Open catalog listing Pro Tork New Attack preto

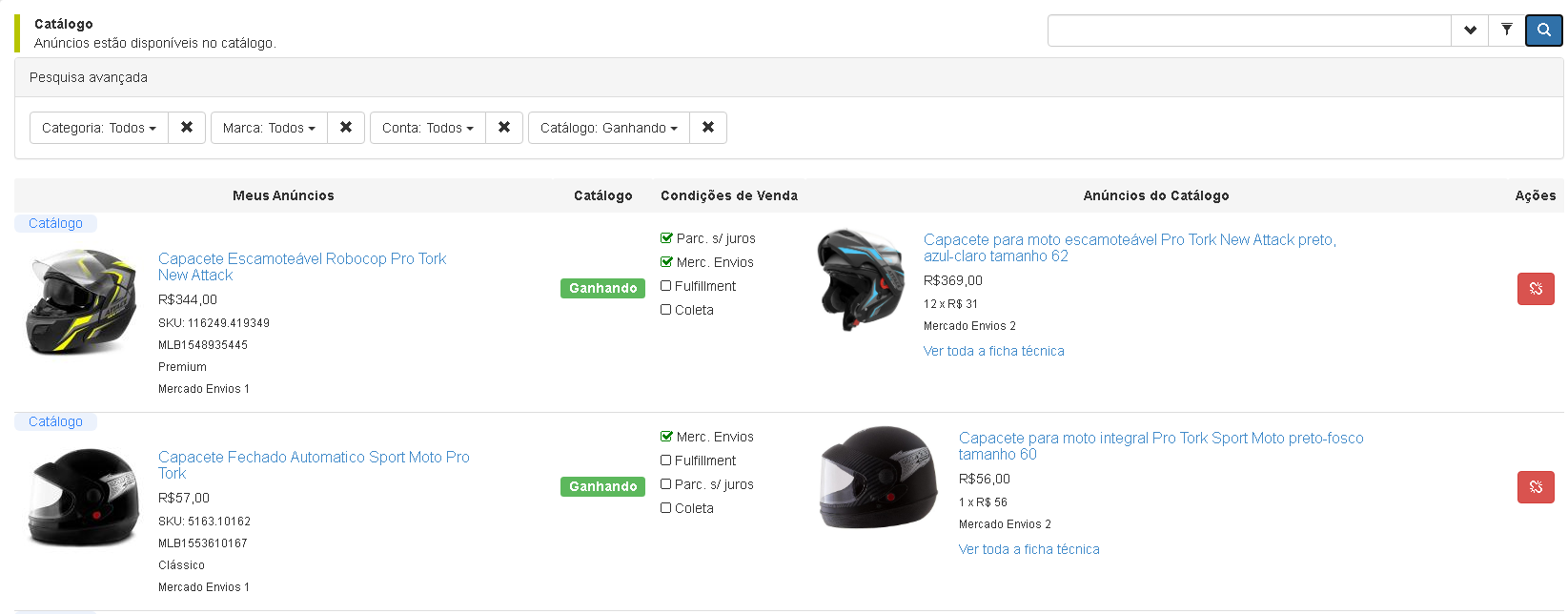tap(1130, 248)
